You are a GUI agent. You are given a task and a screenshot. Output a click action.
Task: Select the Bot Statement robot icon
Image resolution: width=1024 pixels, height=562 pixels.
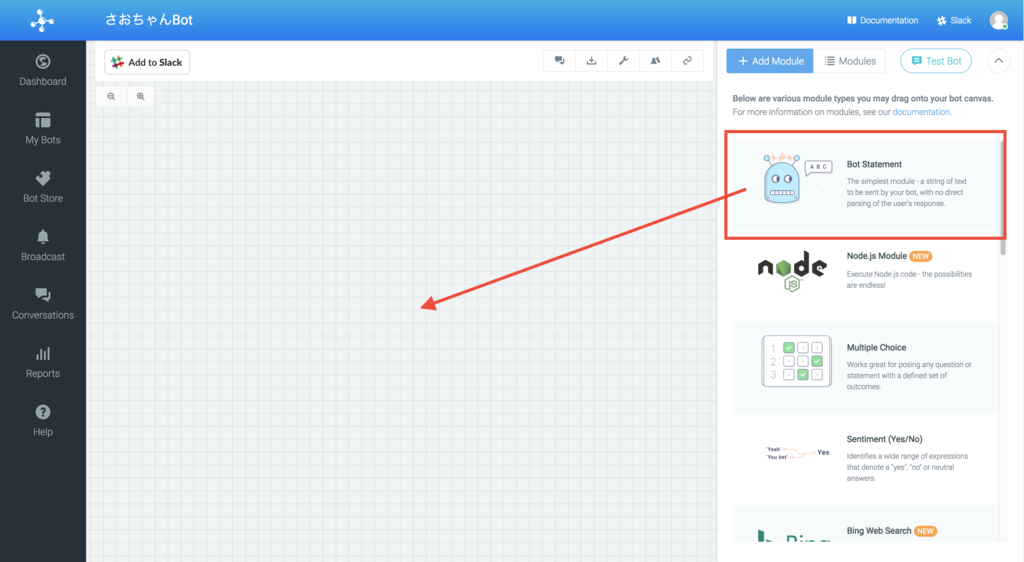point(781,178)
